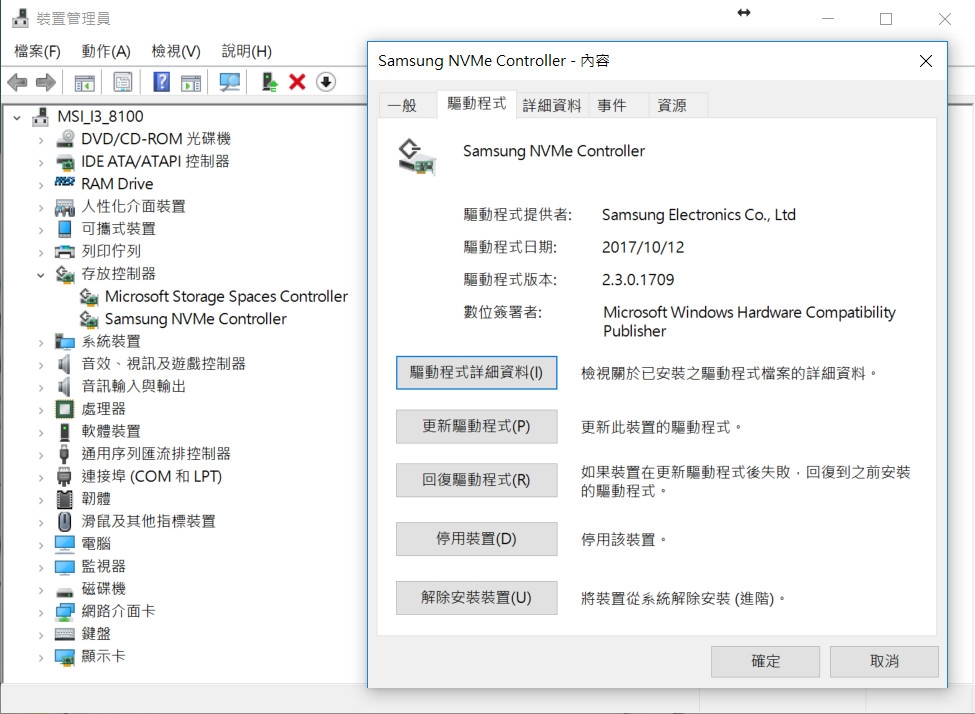Click the update driver toolbar icon
The image size is (975, 714).
pos(269,82)
